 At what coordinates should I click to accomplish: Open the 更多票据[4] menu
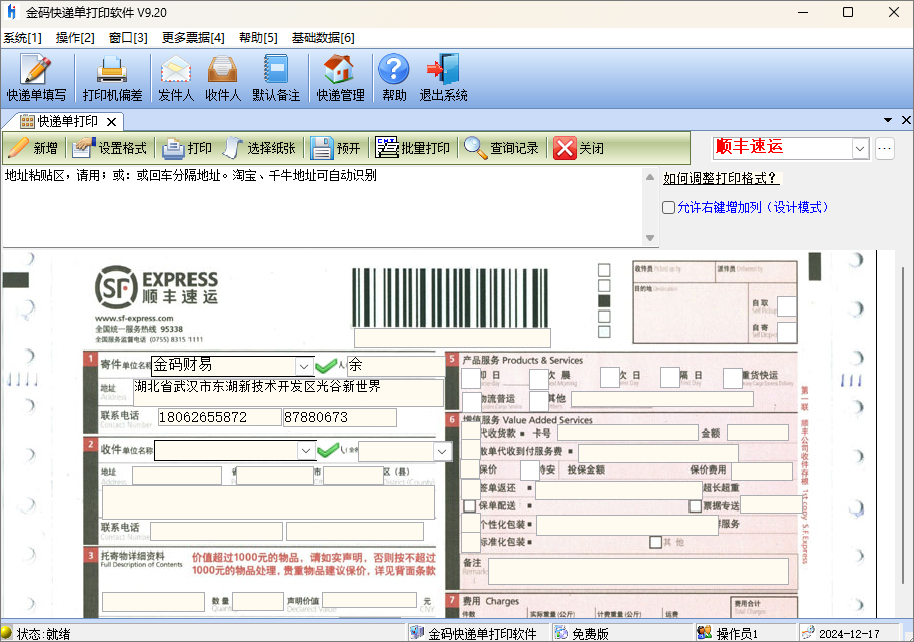[193, 38]
